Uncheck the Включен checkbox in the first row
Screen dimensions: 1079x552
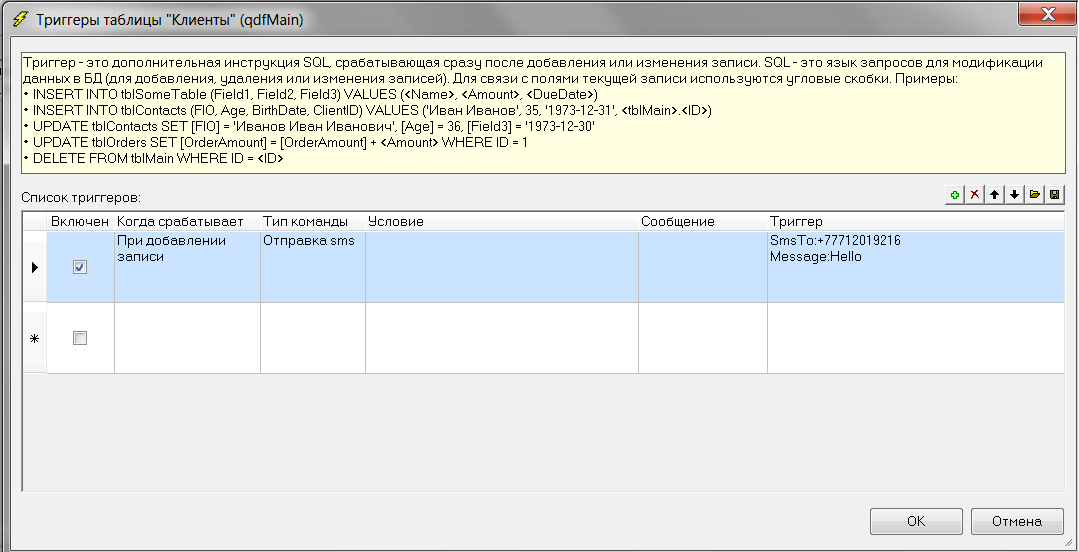(x=80, y=267)
